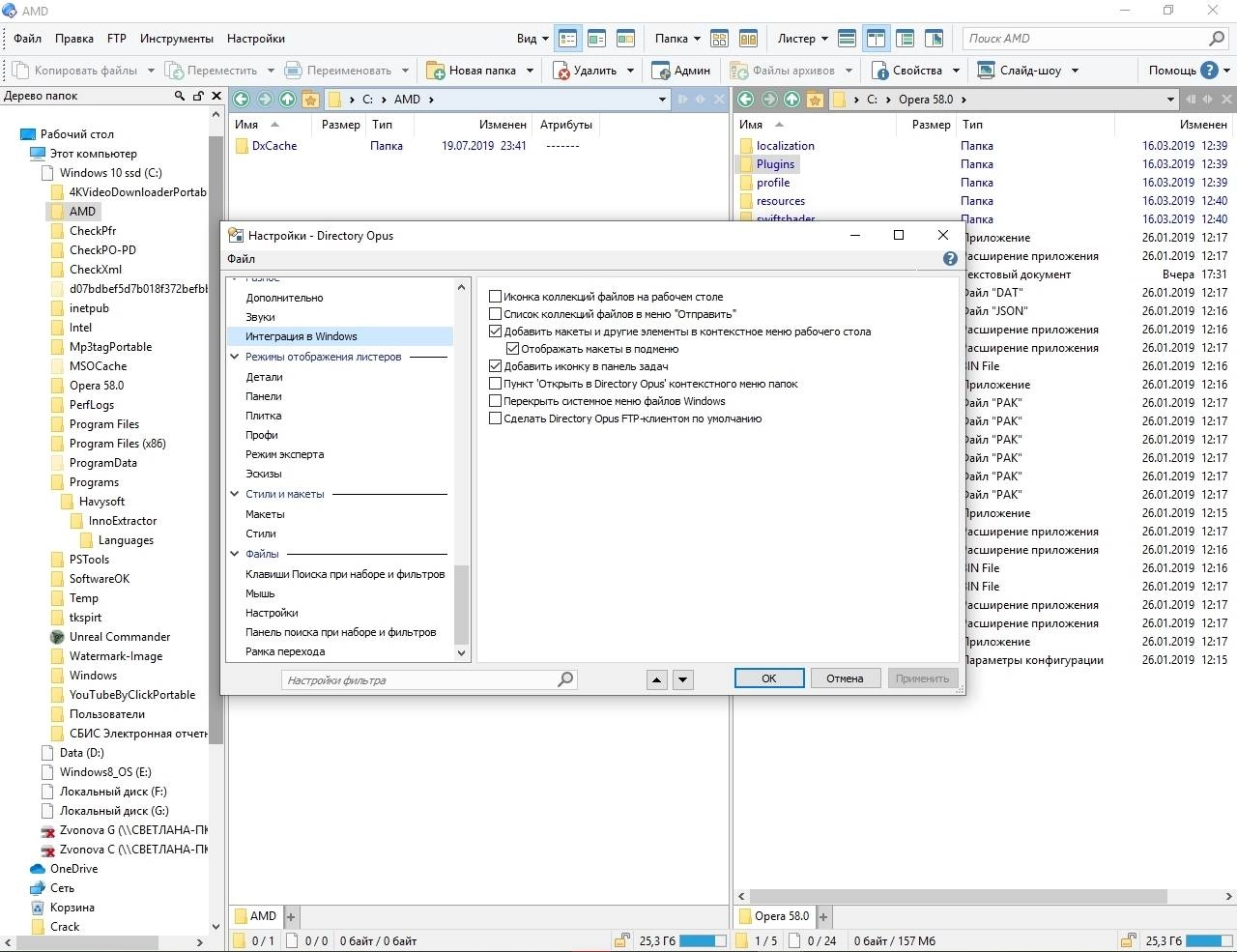Close the Дерево папок panel
This screenshot has width=1237, height=952.
[216, 96]
